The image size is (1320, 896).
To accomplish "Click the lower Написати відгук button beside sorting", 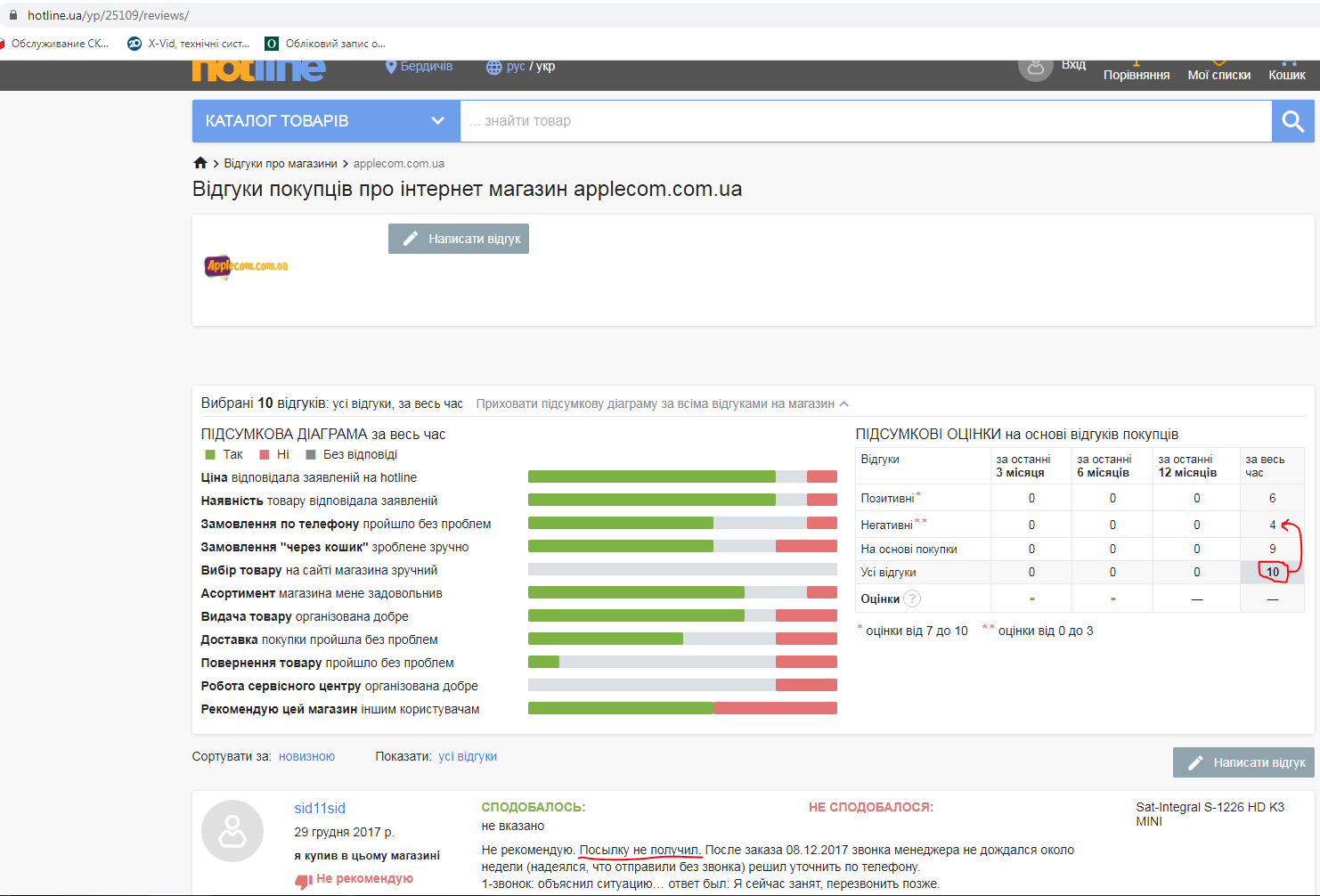I will point(1243,762).
